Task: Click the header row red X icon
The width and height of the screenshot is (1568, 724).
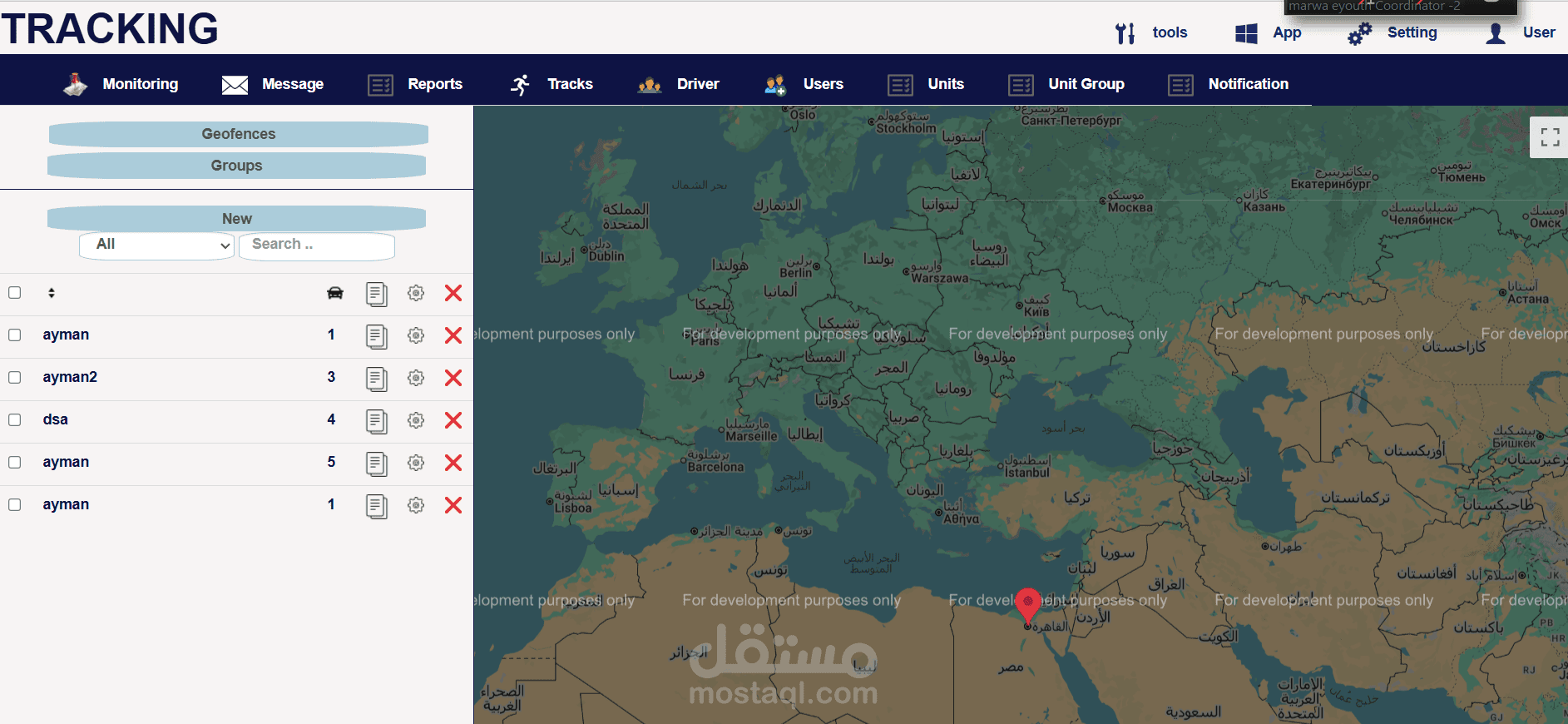Action: 453,293
